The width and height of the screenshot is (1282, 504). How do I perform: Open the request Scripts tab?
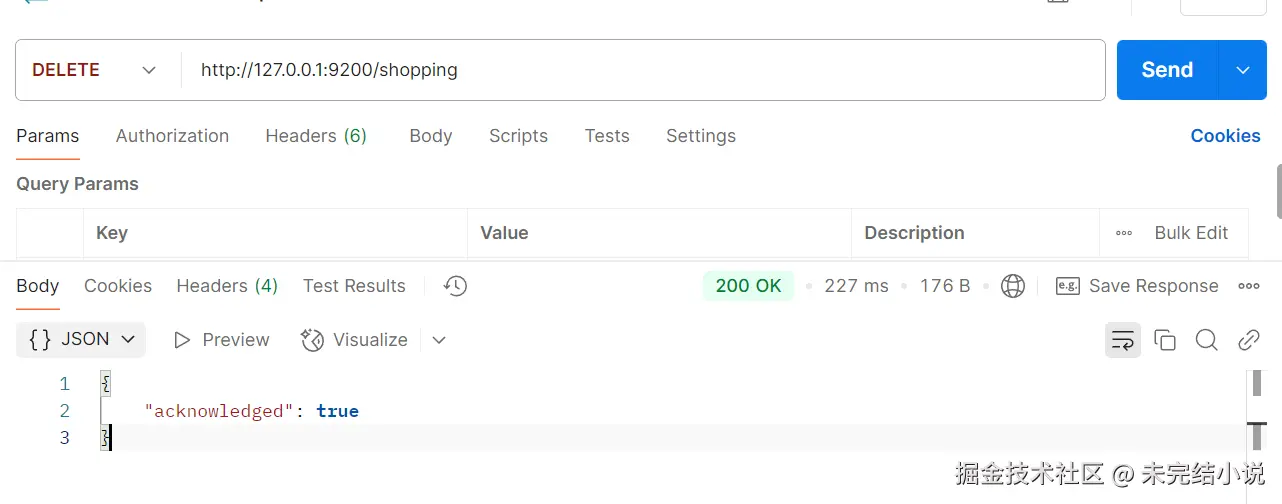click(518, 136)
